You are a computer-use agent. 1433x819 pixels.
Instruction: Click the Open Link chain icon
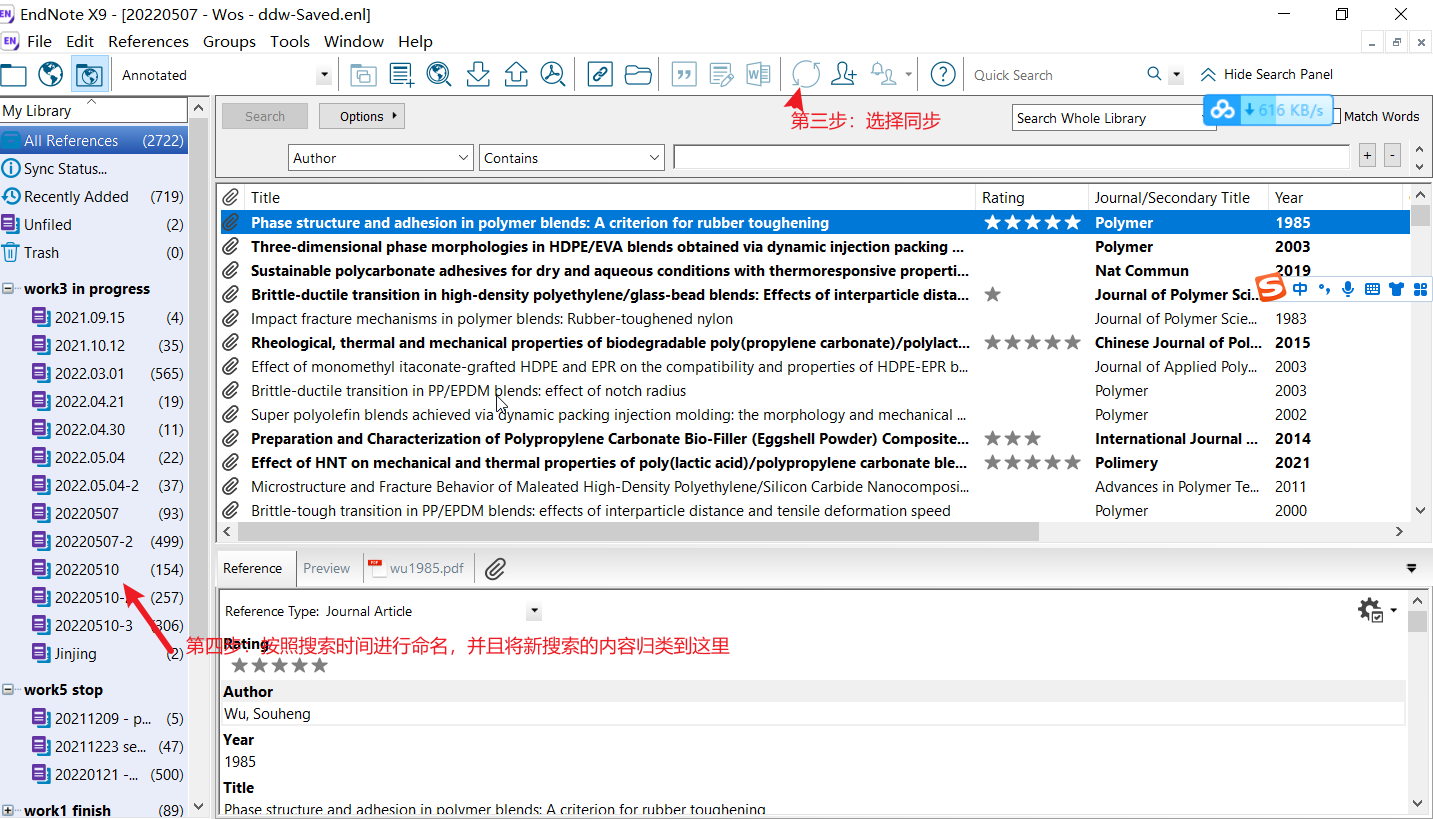tap(599, 74)
